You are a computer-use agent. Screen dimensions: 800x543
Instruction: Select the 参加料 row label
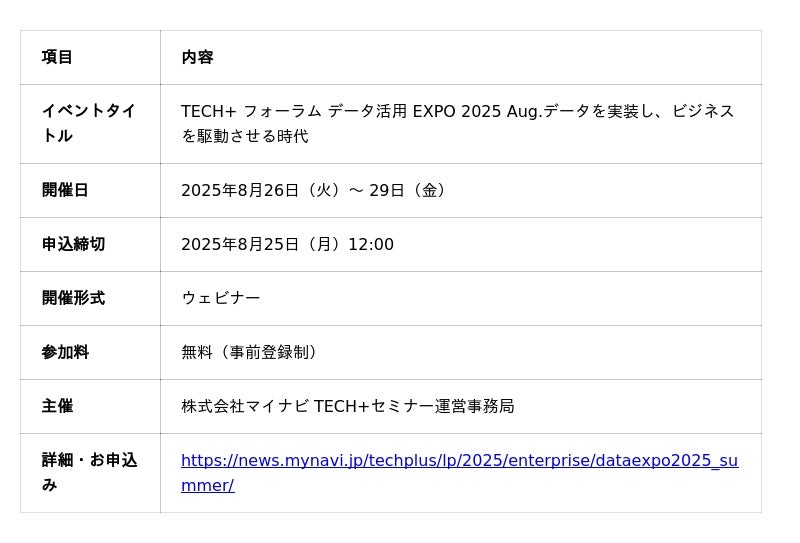tap(65, 352)
